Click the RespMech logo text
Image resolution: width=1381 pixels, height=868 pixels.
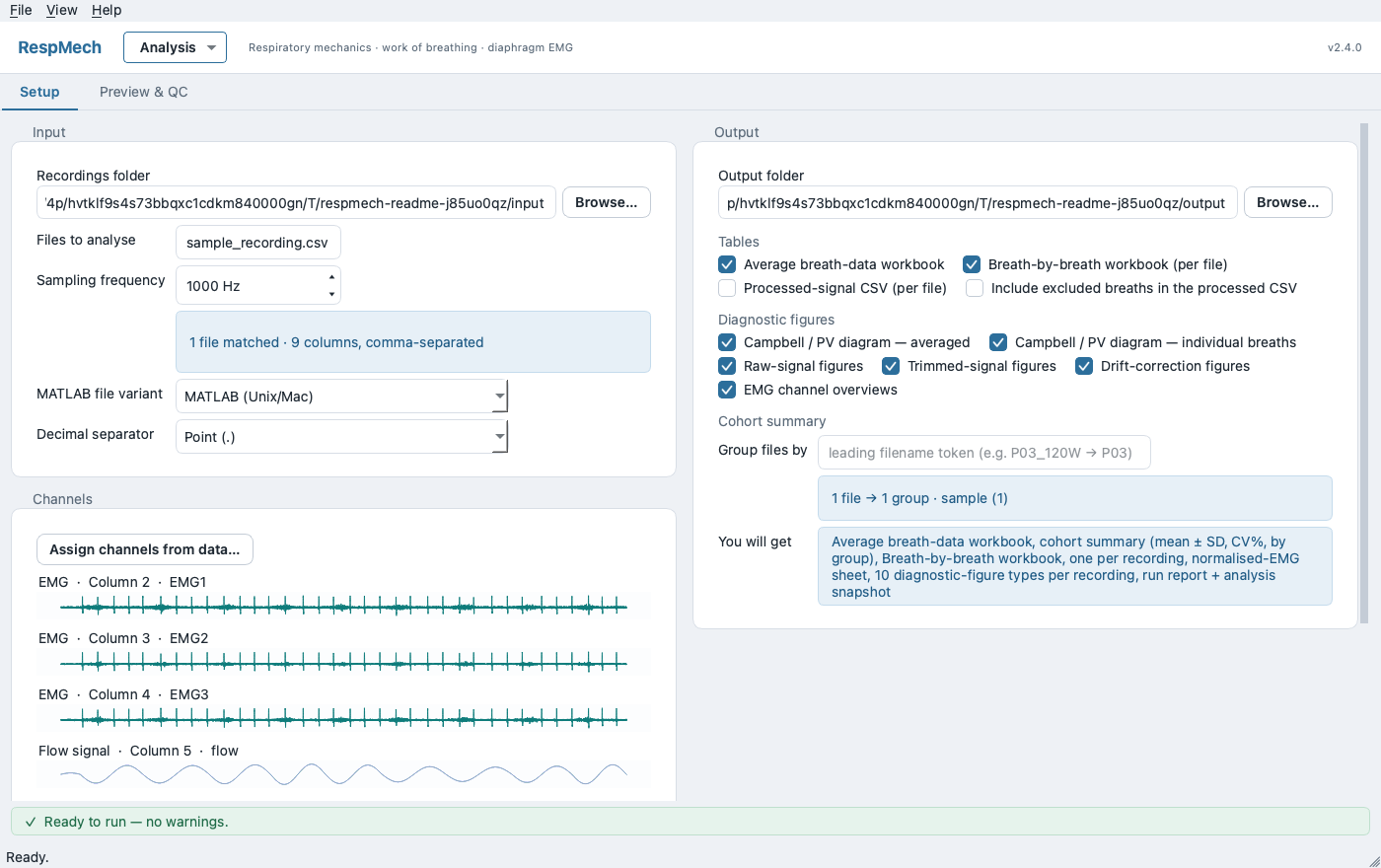coord(59,47)
